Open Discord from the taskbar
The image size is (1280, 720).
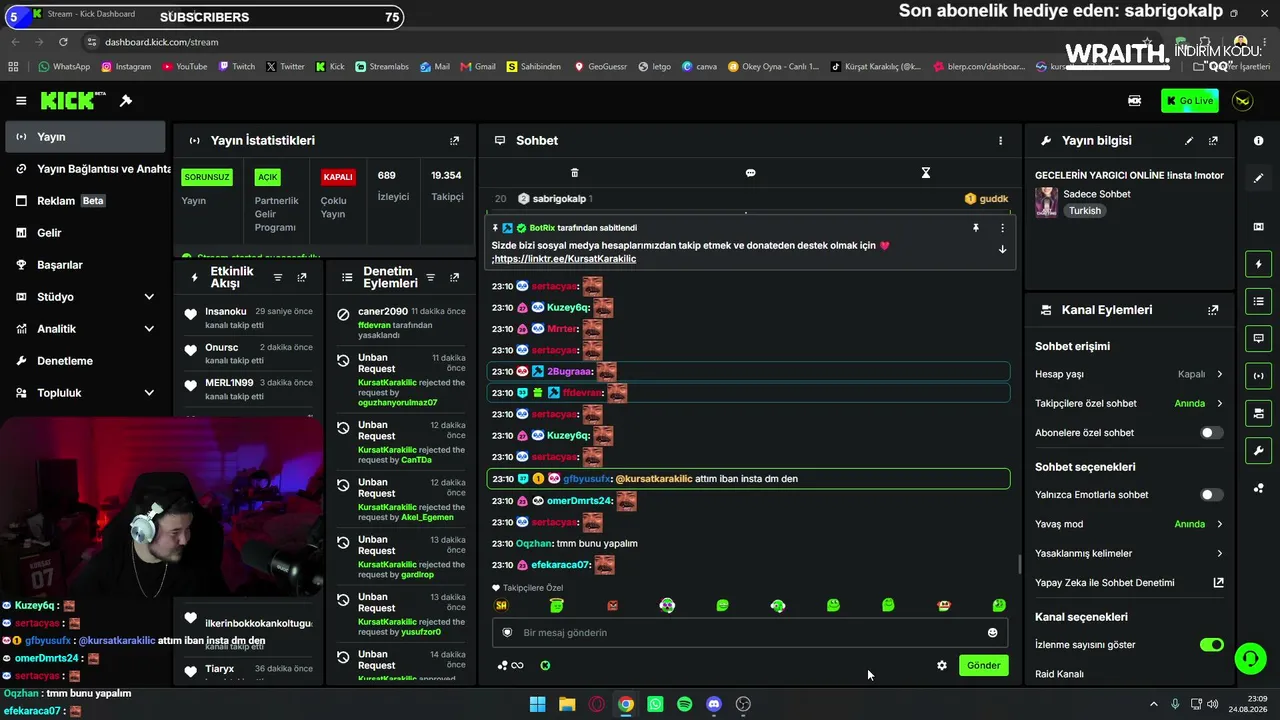(x=714, y=704)
